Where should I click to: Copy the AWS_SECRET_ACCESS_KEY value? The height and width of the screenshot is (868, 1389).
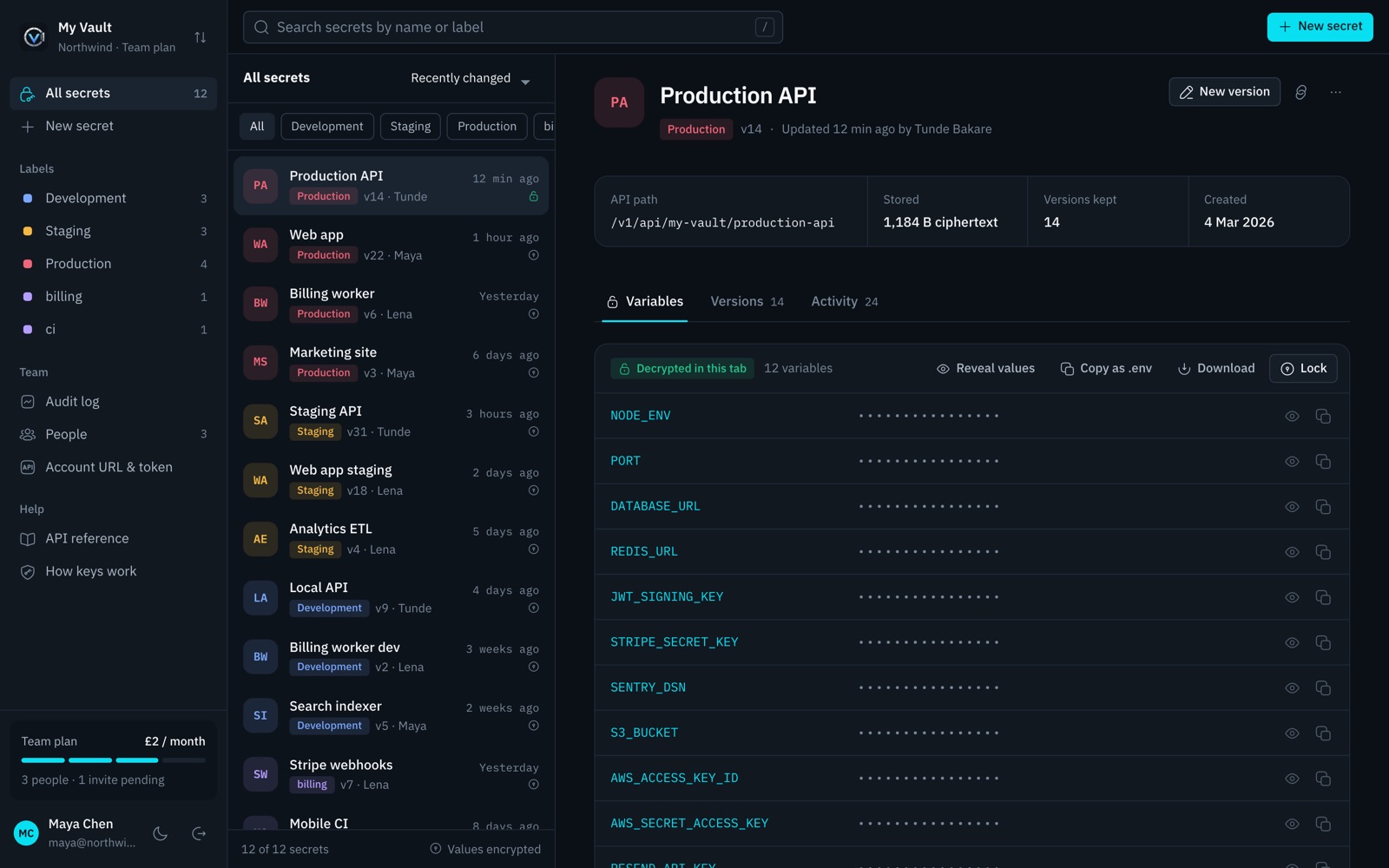tap(1323, 824)
